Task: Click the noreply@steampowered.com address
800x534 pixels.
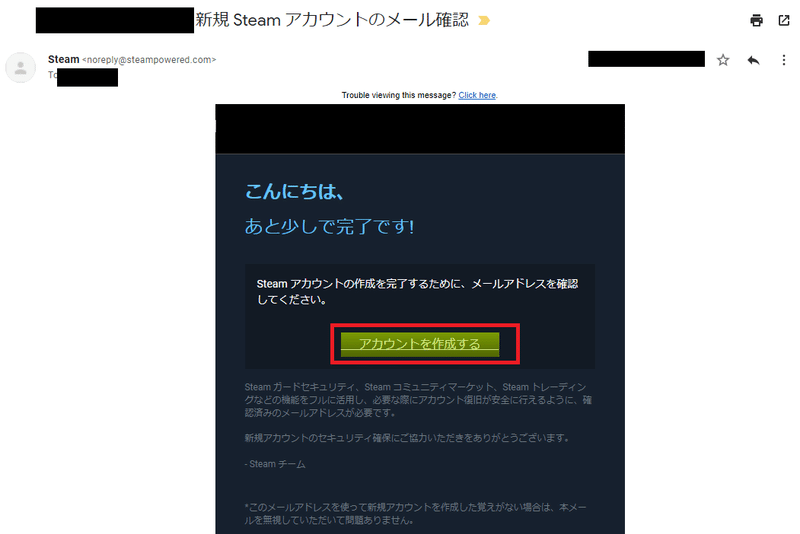Action: pos(149,60)
